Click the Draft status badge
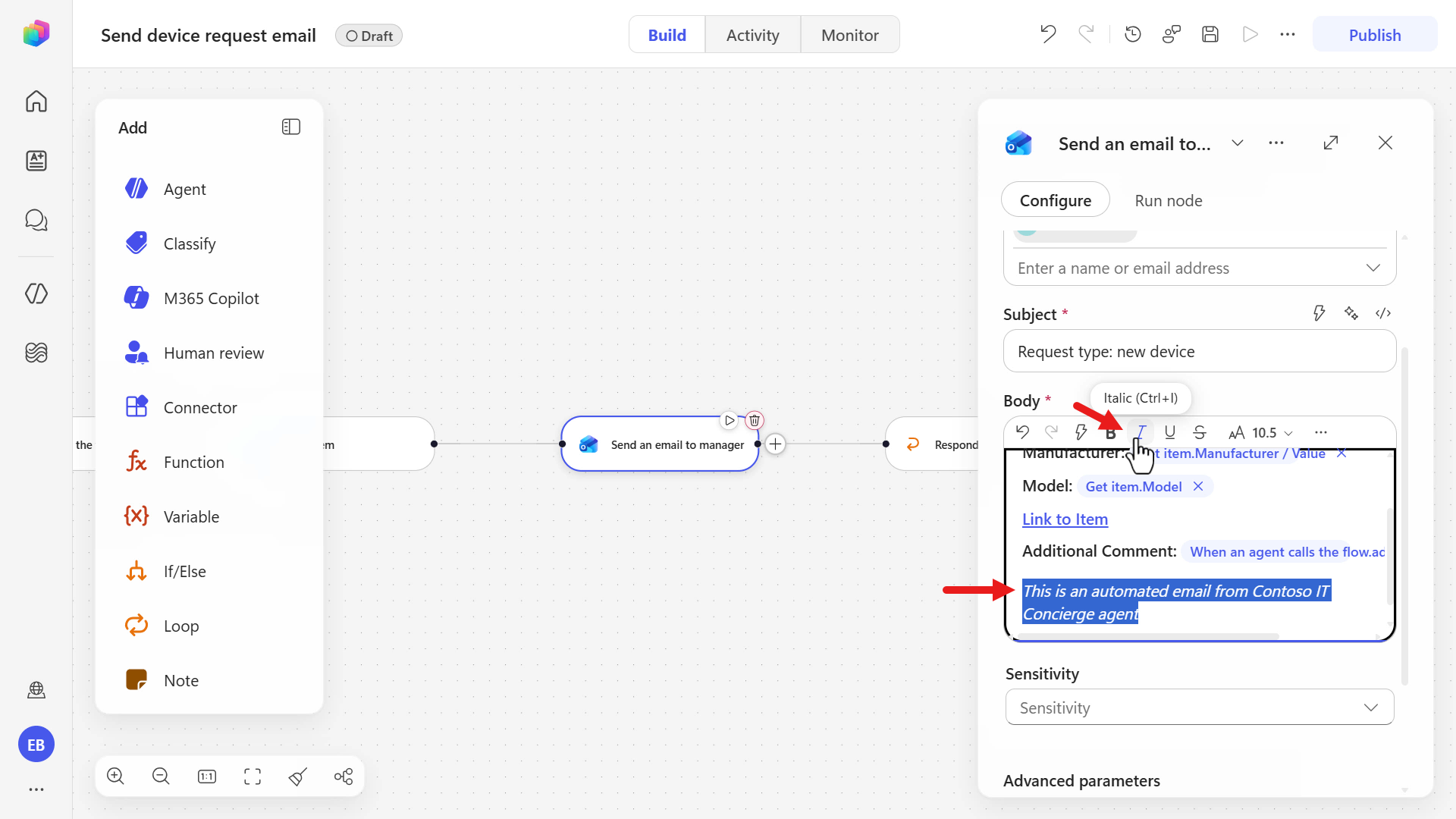 tap(369, 36)
